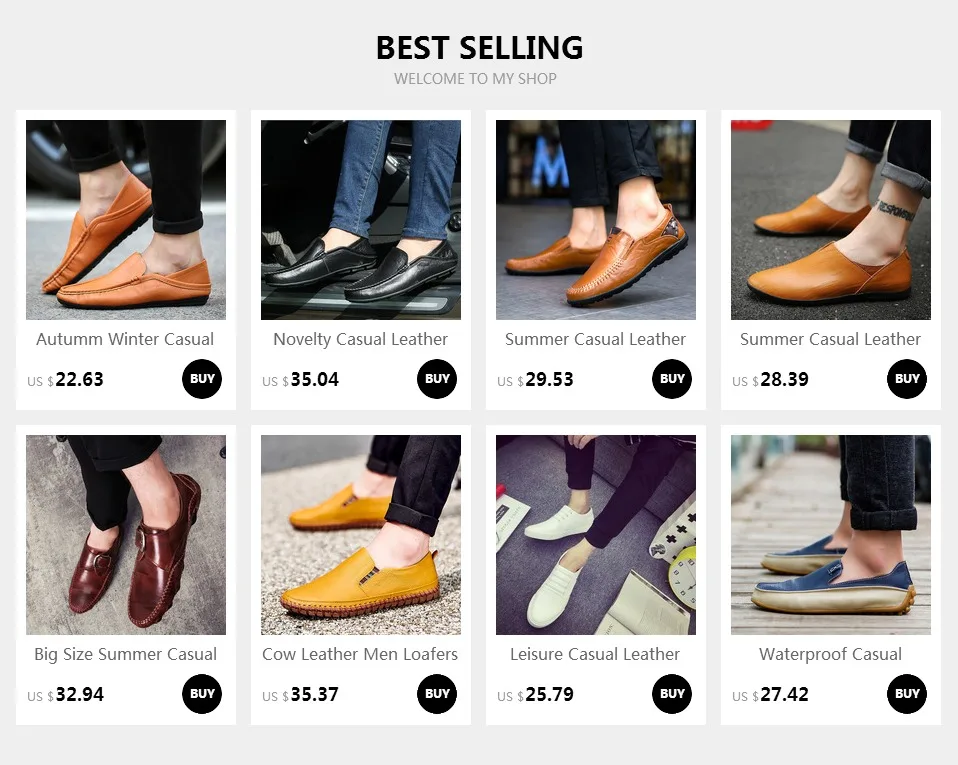Open the white sneakers product image
Viewport: 958px width, 765px height.
tap(596, 535)
